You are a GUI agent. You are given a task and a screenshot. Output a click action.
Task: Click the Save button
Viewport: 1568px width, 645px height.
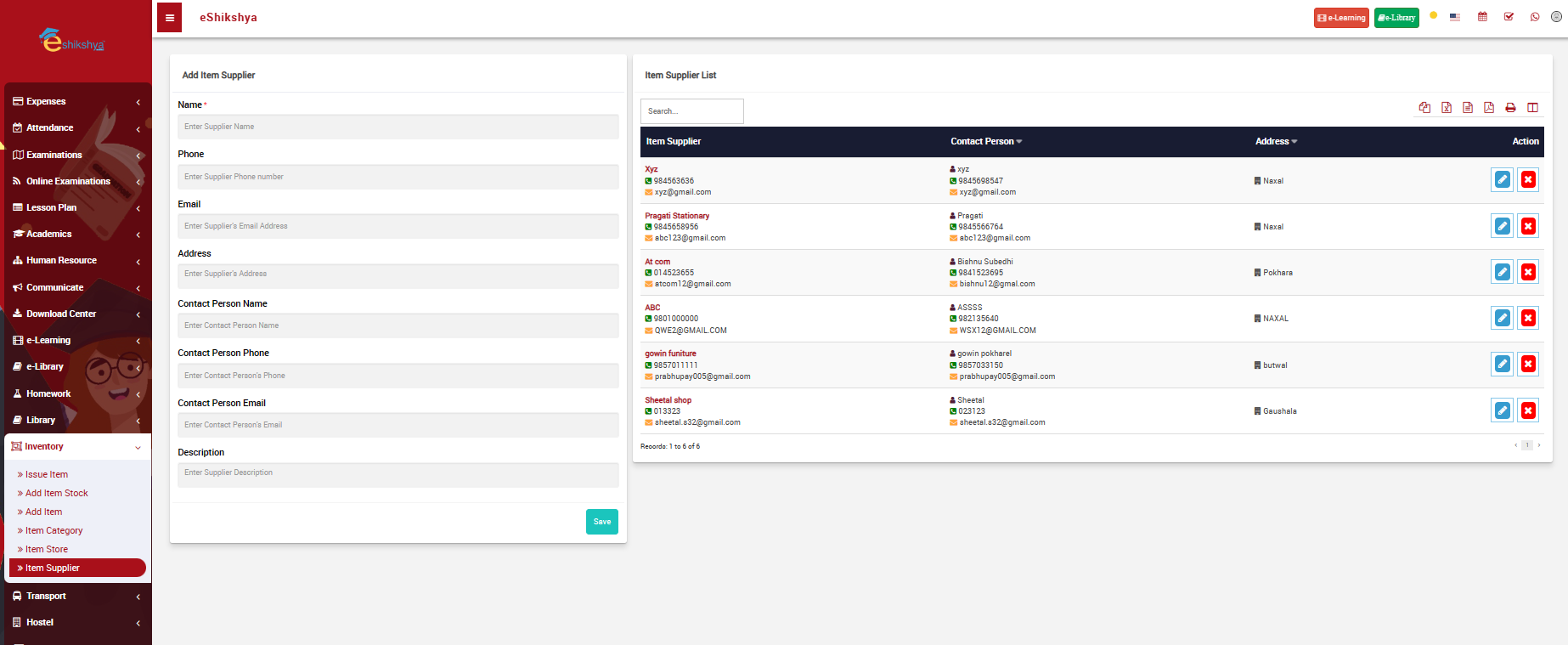pos(601,522)
